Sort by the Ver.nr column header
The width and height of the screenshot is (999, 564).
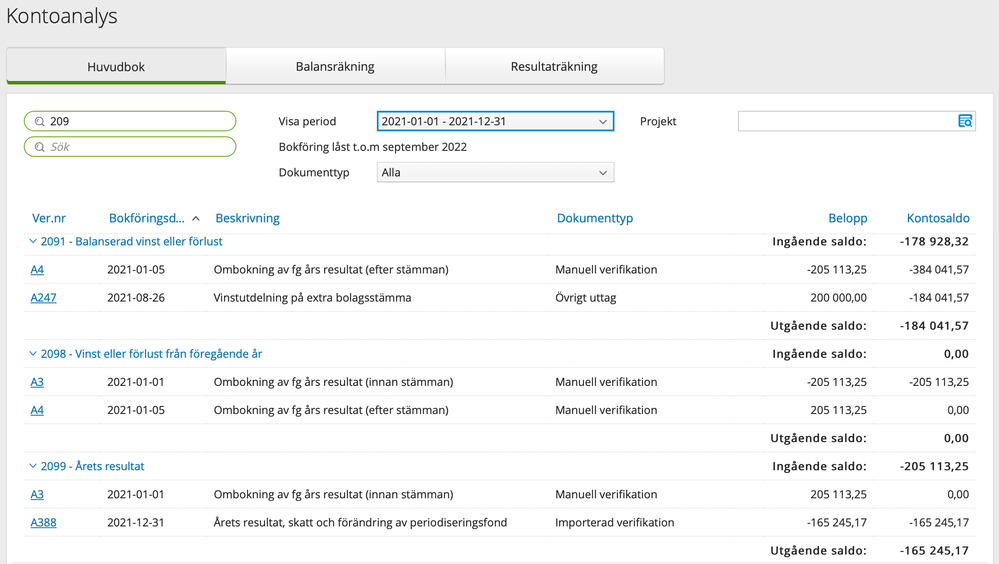[x=49, y=218]
